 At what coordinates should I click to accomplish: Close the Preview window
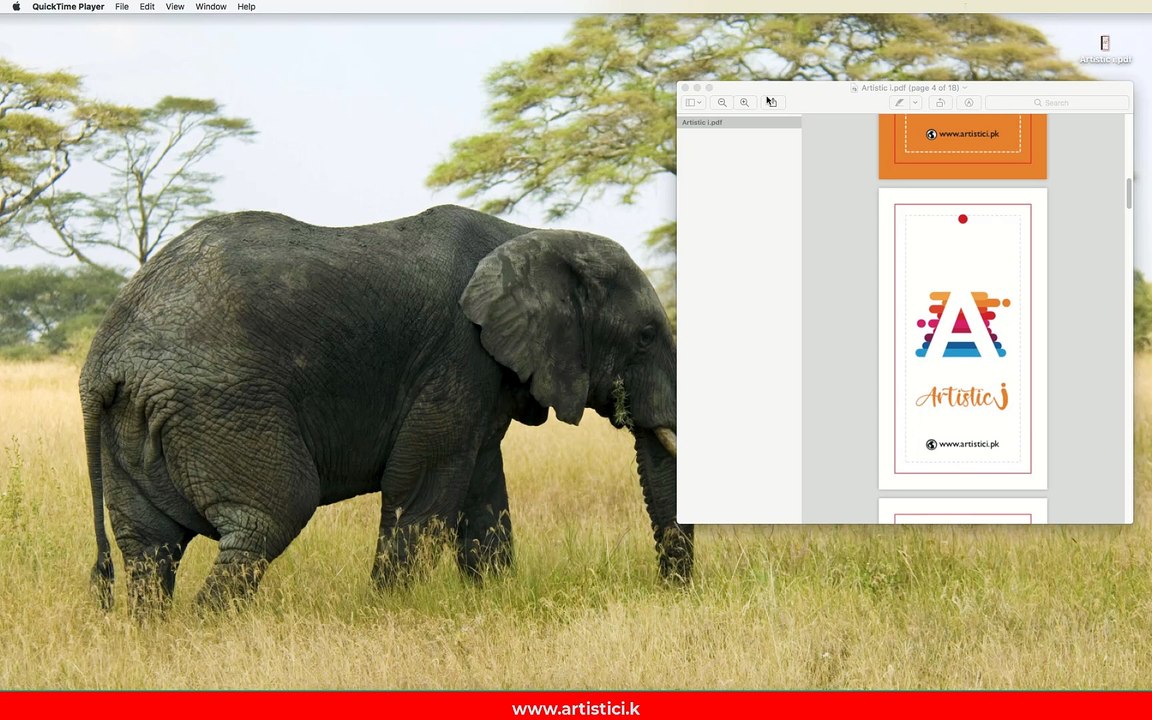685,87
